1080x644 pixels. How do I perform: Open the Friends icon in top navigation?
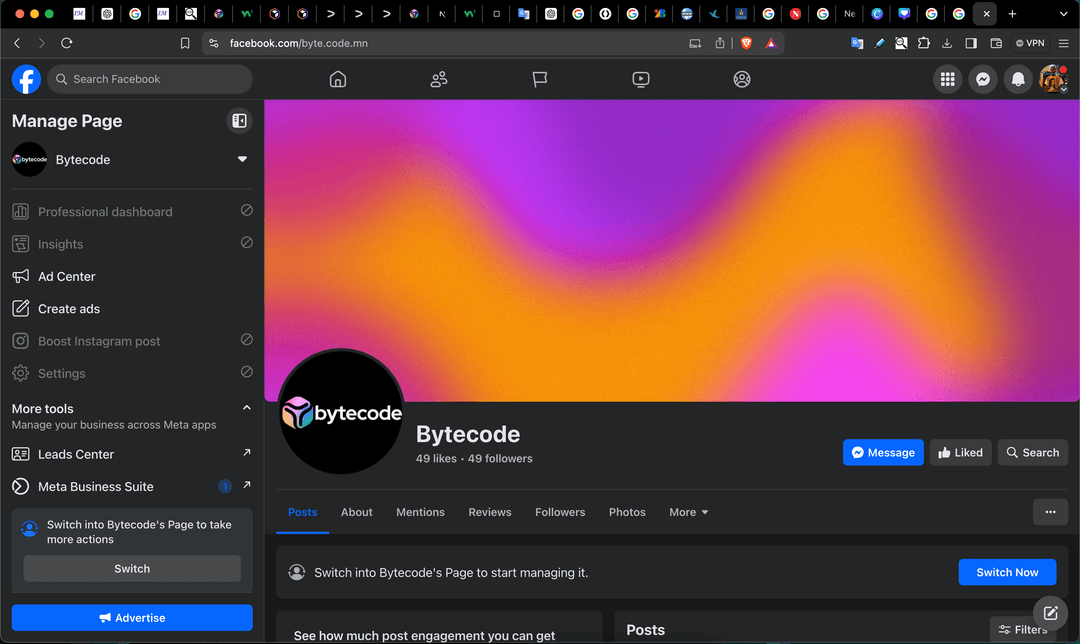439,79
